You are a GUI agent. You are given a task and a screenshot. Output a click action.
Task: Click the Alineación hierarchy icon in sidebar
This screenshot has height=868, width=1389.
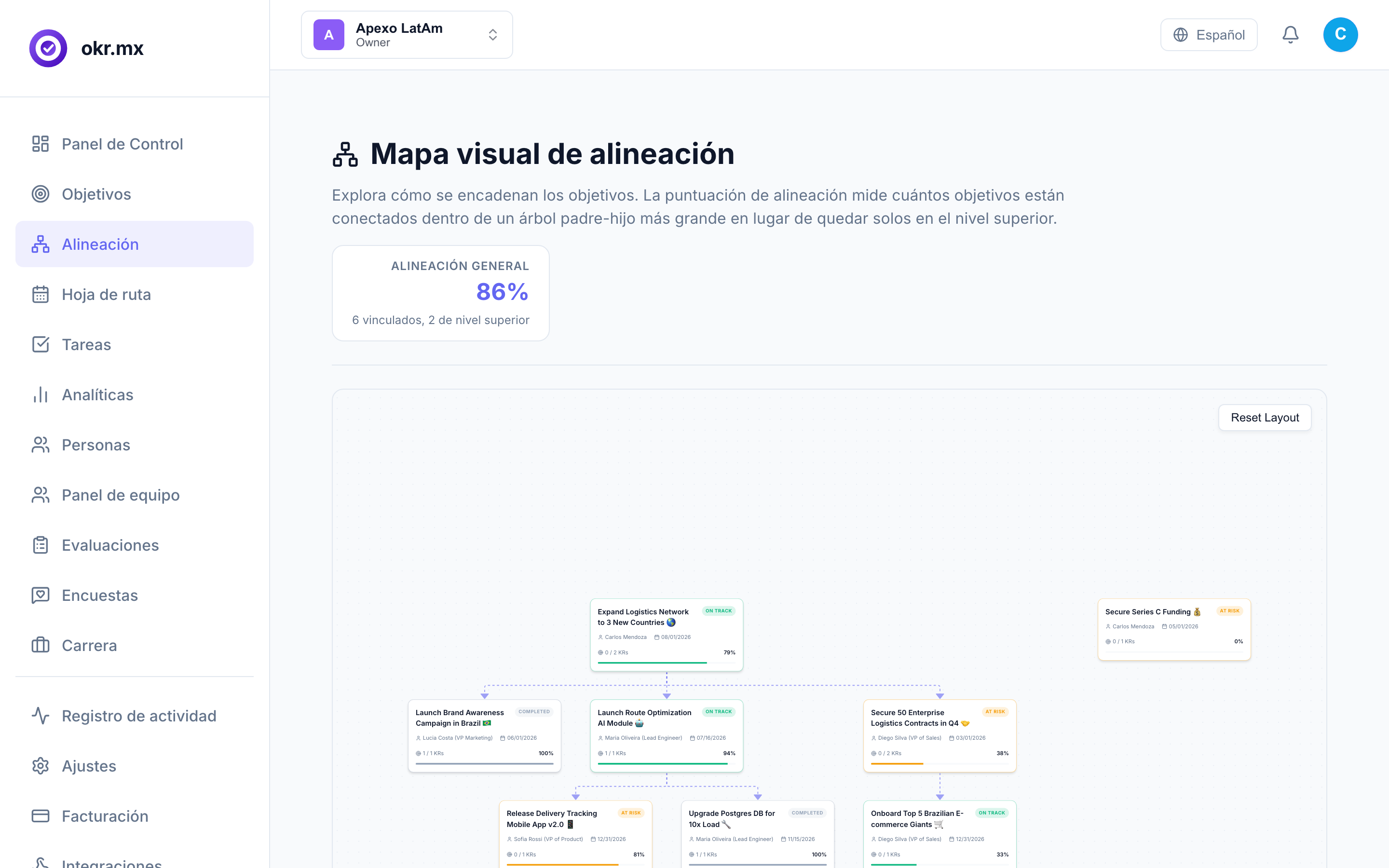[x=40, y=244]
